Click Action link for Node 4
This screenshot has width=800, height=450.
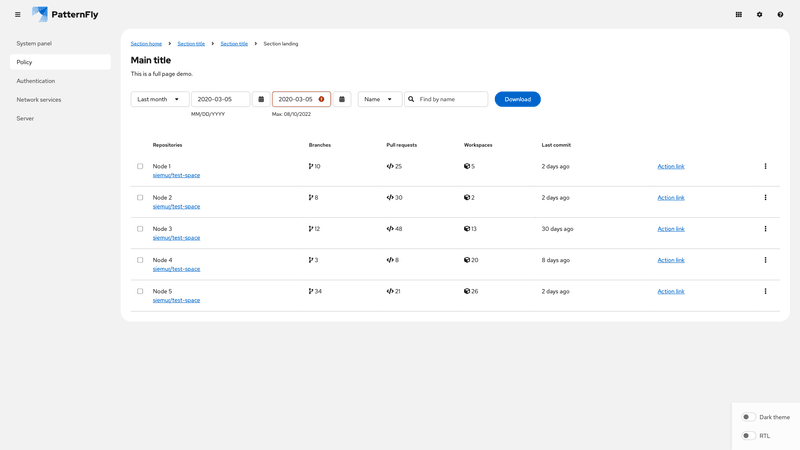[671, 260]
